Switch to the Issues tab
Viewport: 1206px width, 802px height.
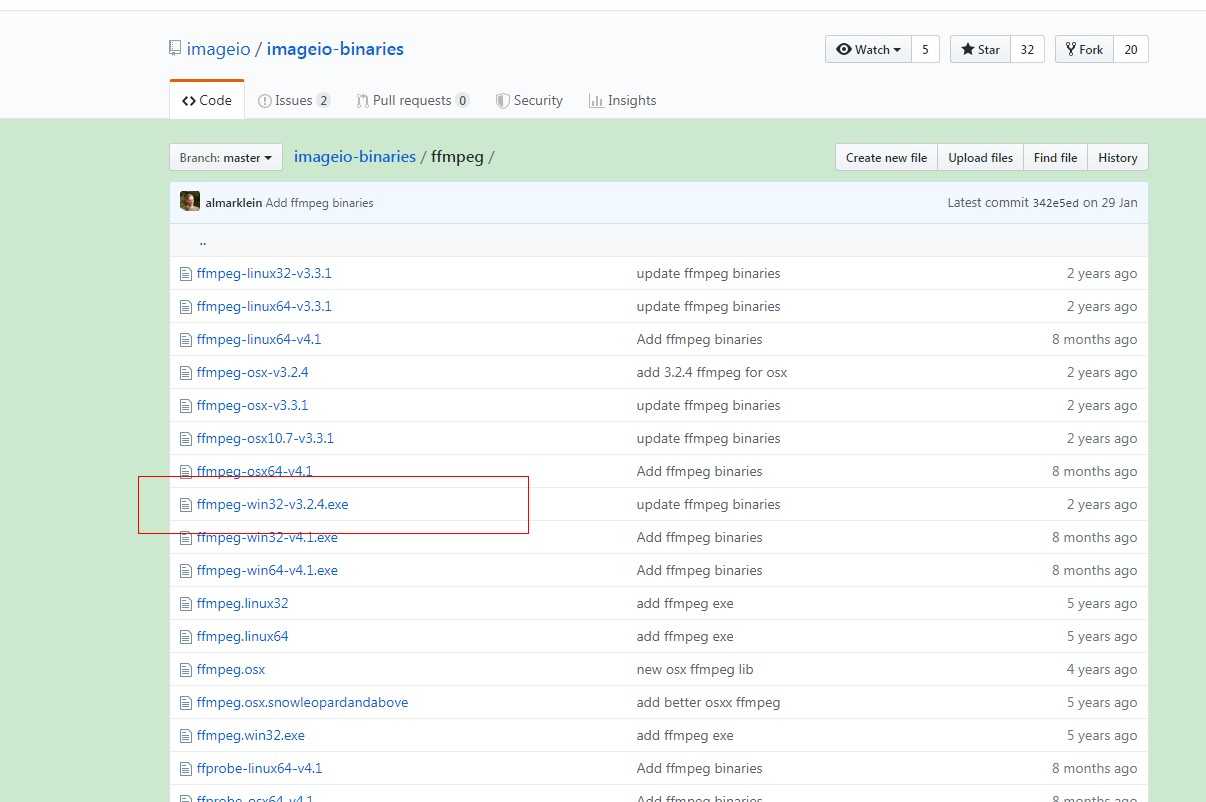294,100
